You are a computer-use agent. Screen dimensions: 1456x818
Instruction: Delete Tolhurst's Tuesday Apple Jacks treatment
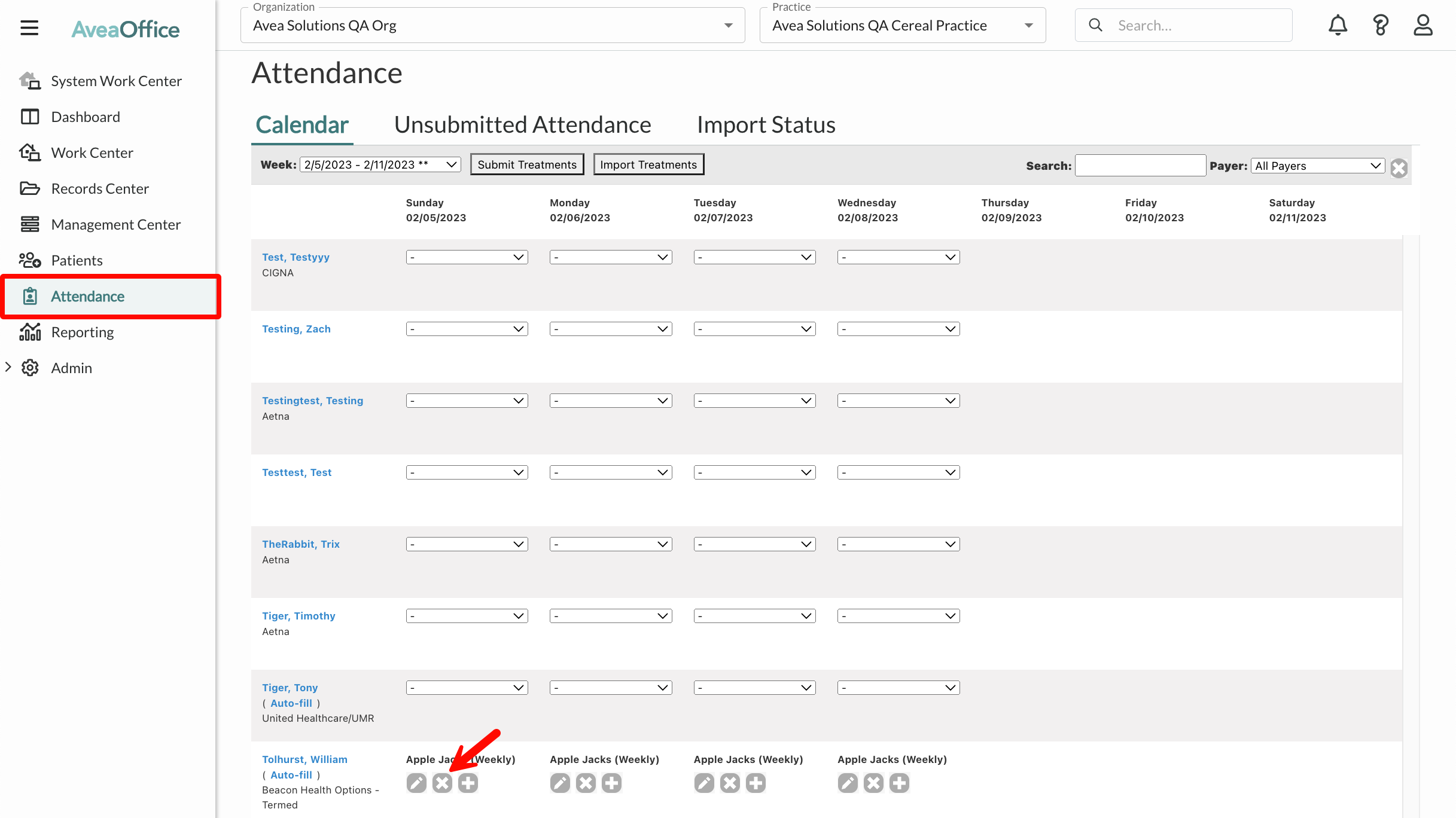point(730,783)
